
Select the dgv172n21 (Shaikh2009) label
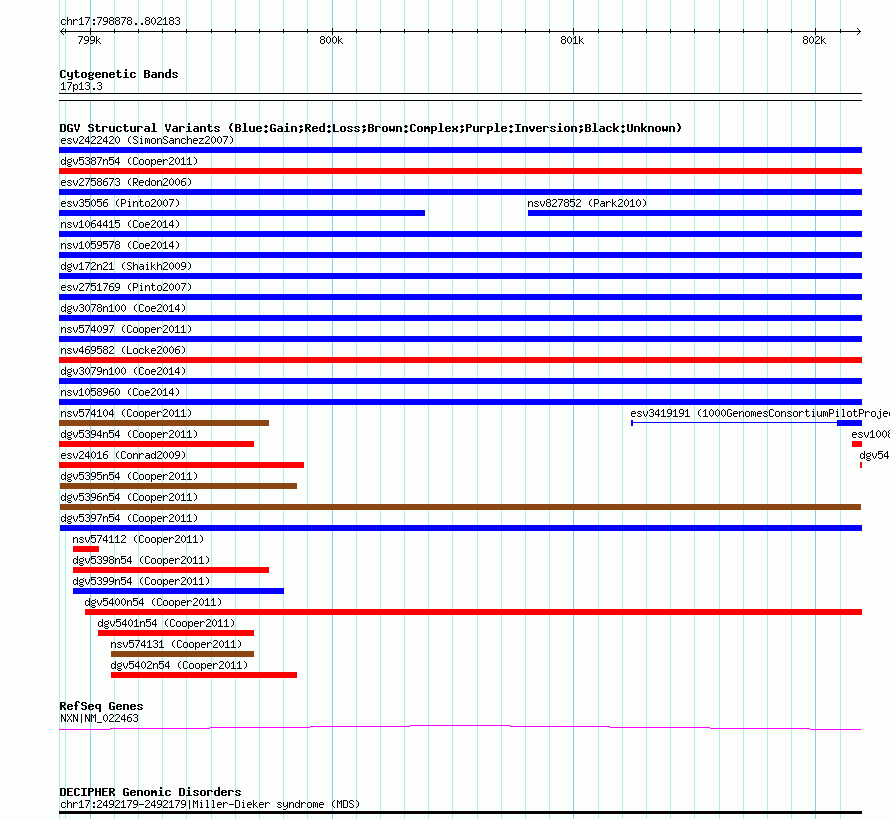[126, 266]
